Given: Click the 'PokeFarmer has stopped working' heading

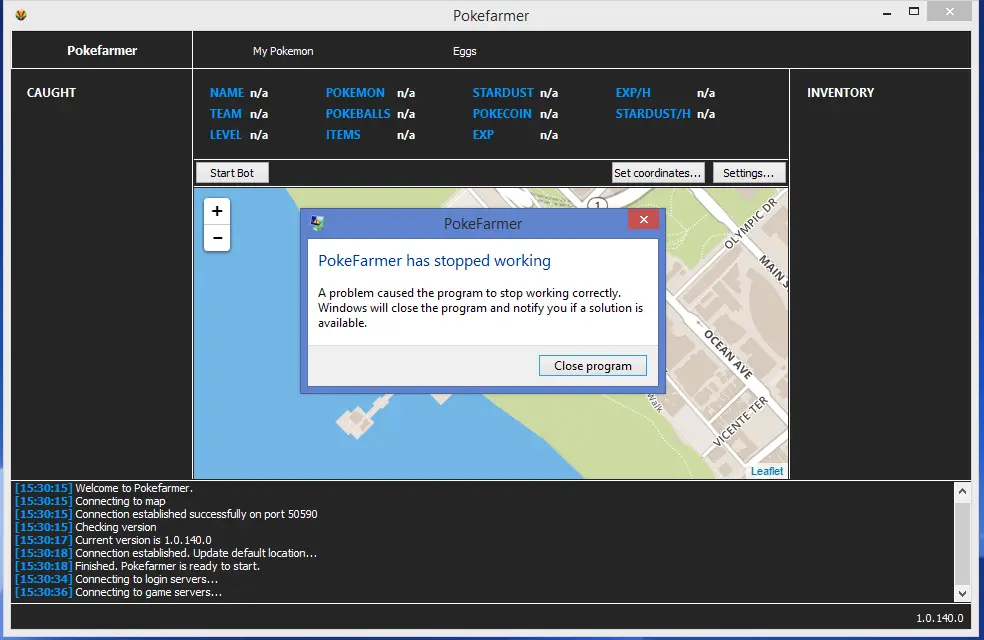Looking at the screenshot, I should (434, 260).
